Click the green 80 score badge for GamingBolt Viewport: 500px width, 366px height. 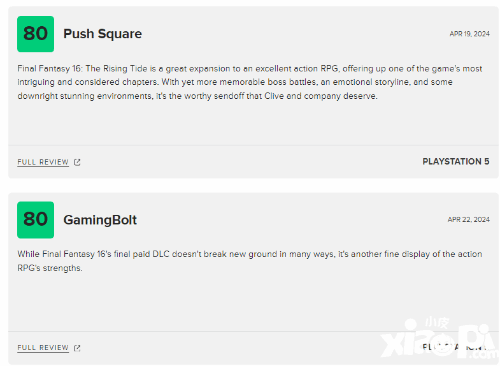point(35,220)
